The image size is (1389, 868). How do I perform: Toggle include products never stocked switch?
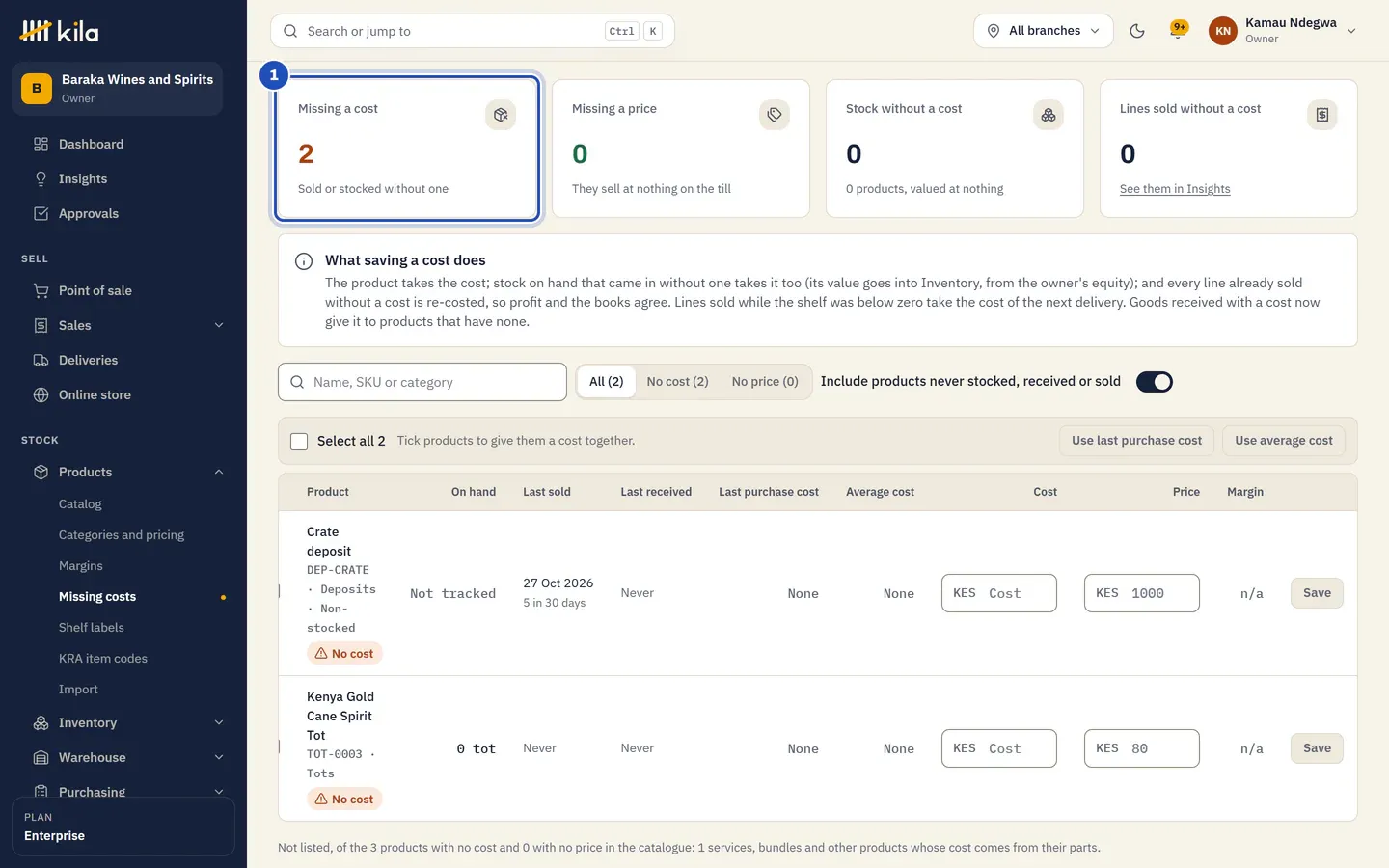click(1155, 382)
